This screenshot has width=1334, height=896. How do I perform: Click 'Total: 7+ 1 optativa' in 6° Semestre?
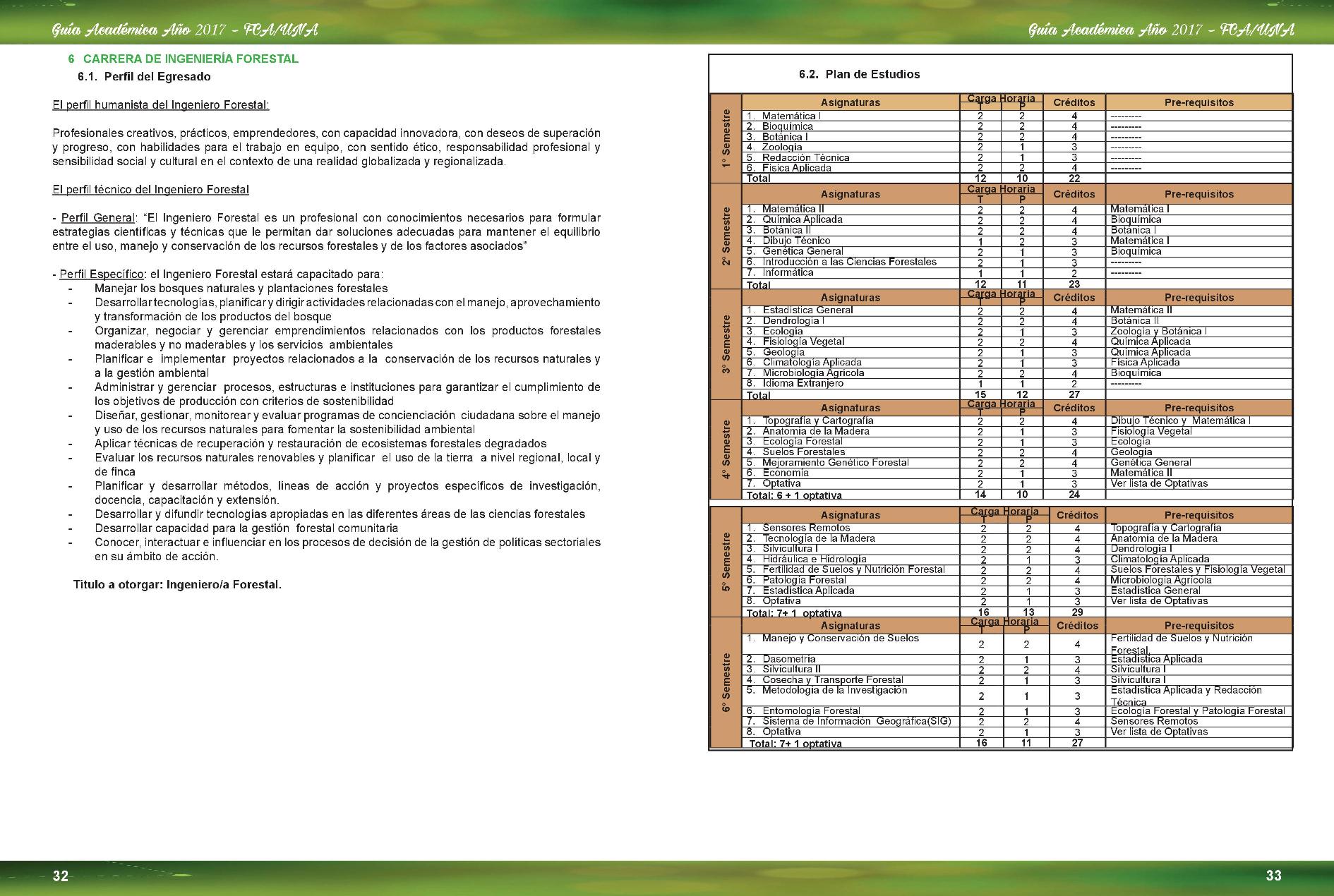[795, 744]
